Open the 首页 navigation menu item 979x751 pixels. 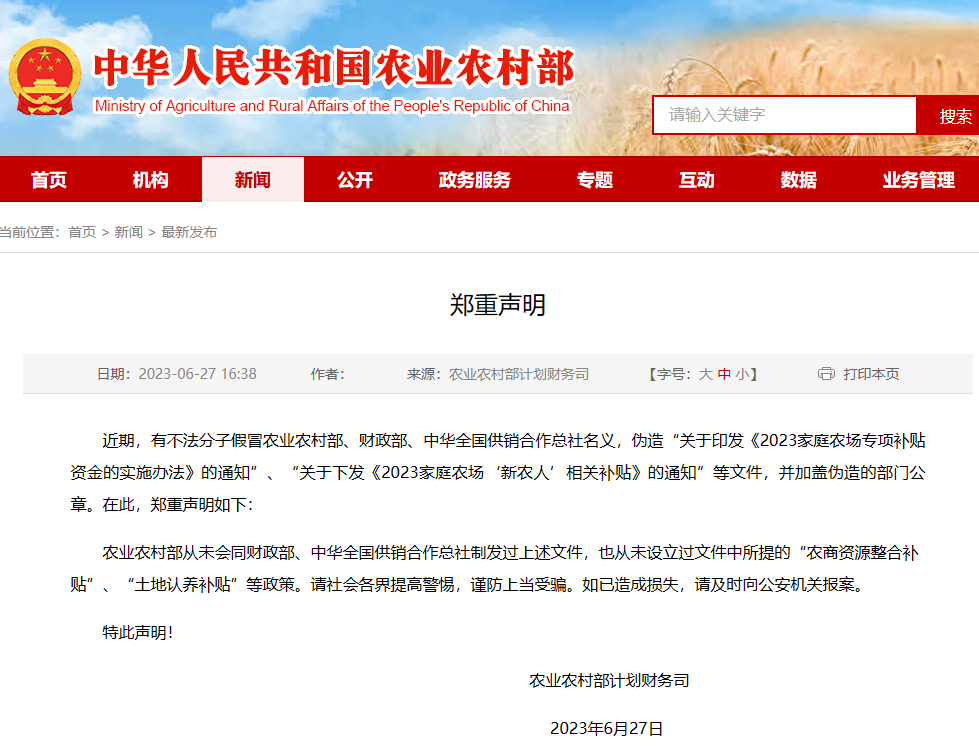tap(49, 180)
